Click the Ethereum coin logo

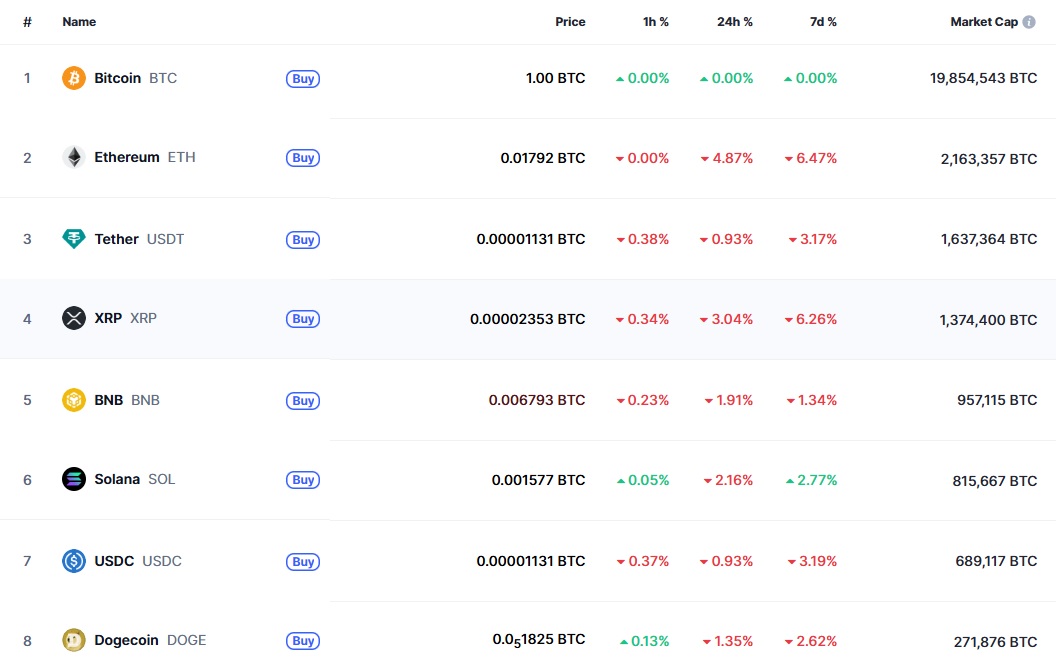(73, 157)
